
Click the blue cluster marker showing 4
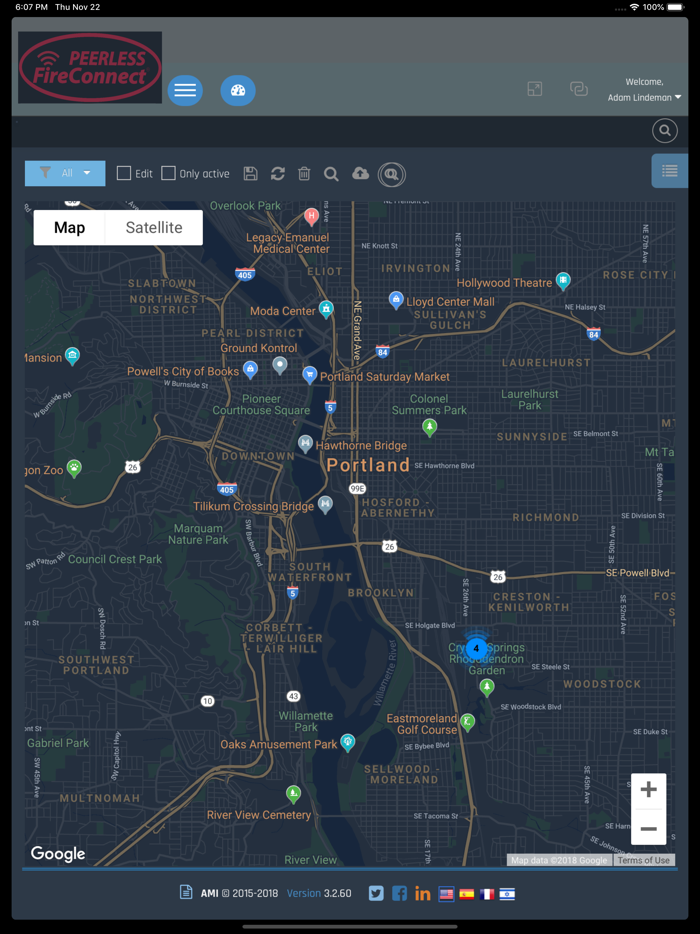[475, 648]
